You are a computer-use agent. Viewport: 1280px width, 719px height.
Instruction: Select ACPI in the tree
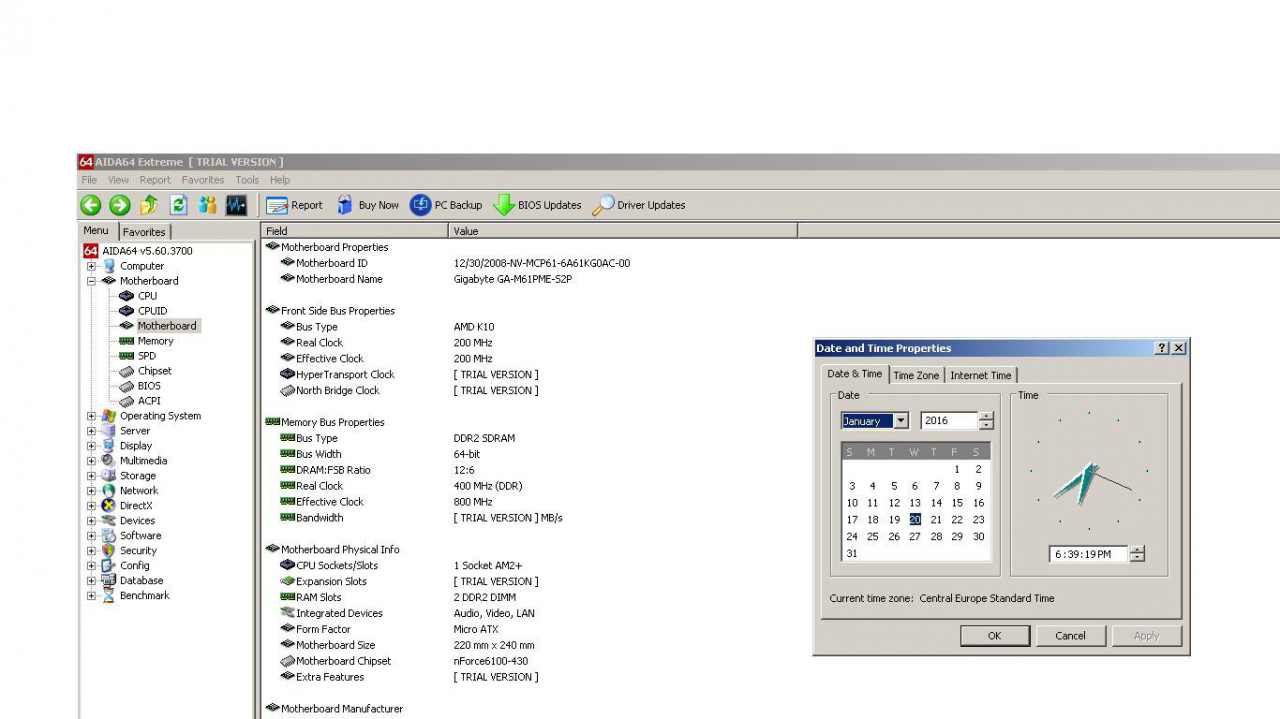click(149, 401)
